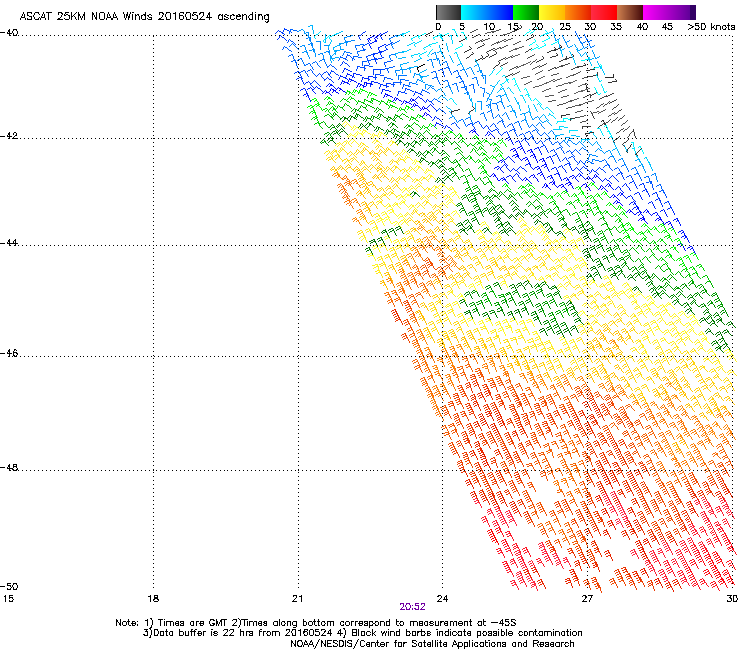Click the '20' label under the color legend

tap(537, 27)
